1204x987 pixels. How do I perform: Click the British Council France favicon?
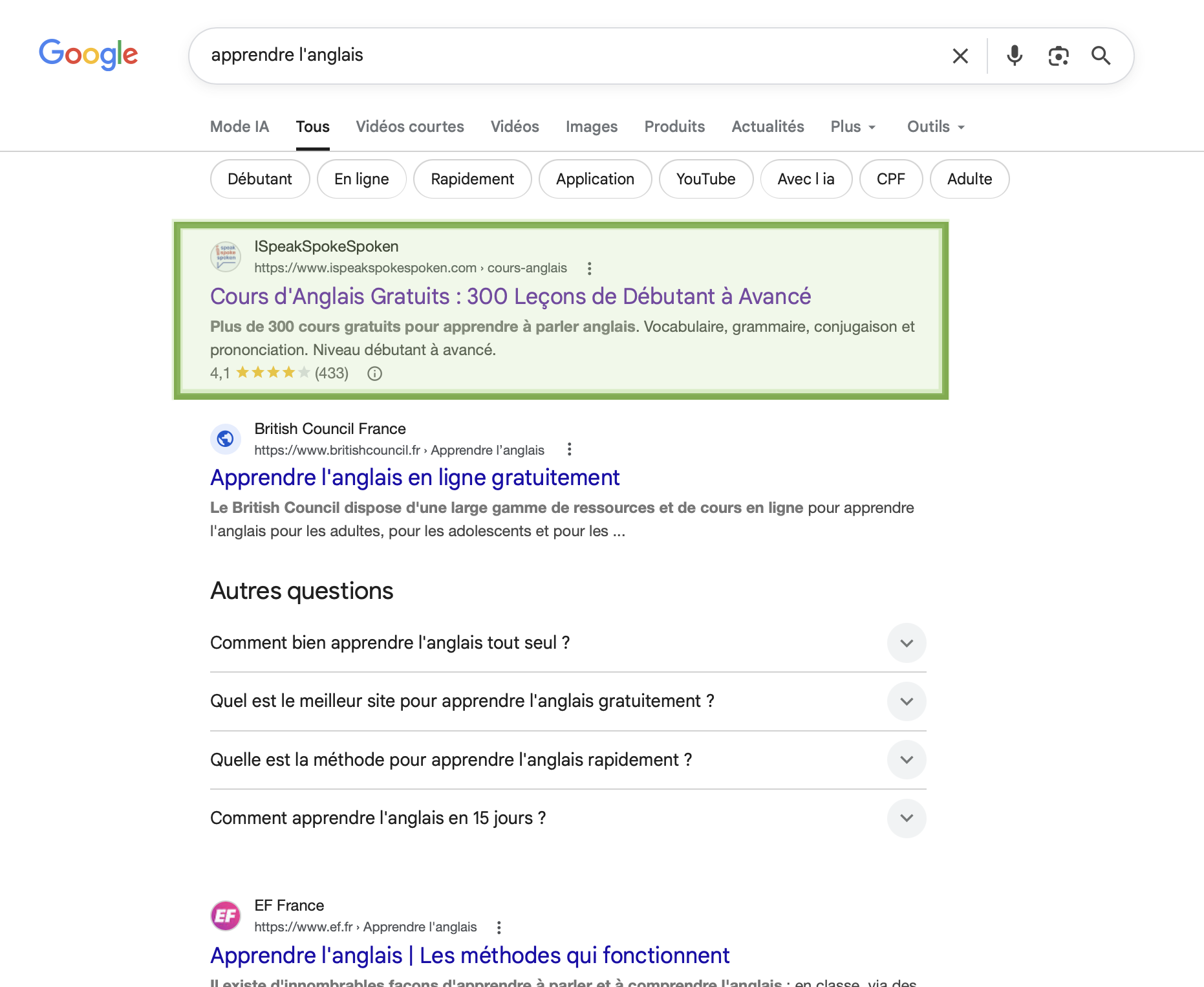coord(224,439)
